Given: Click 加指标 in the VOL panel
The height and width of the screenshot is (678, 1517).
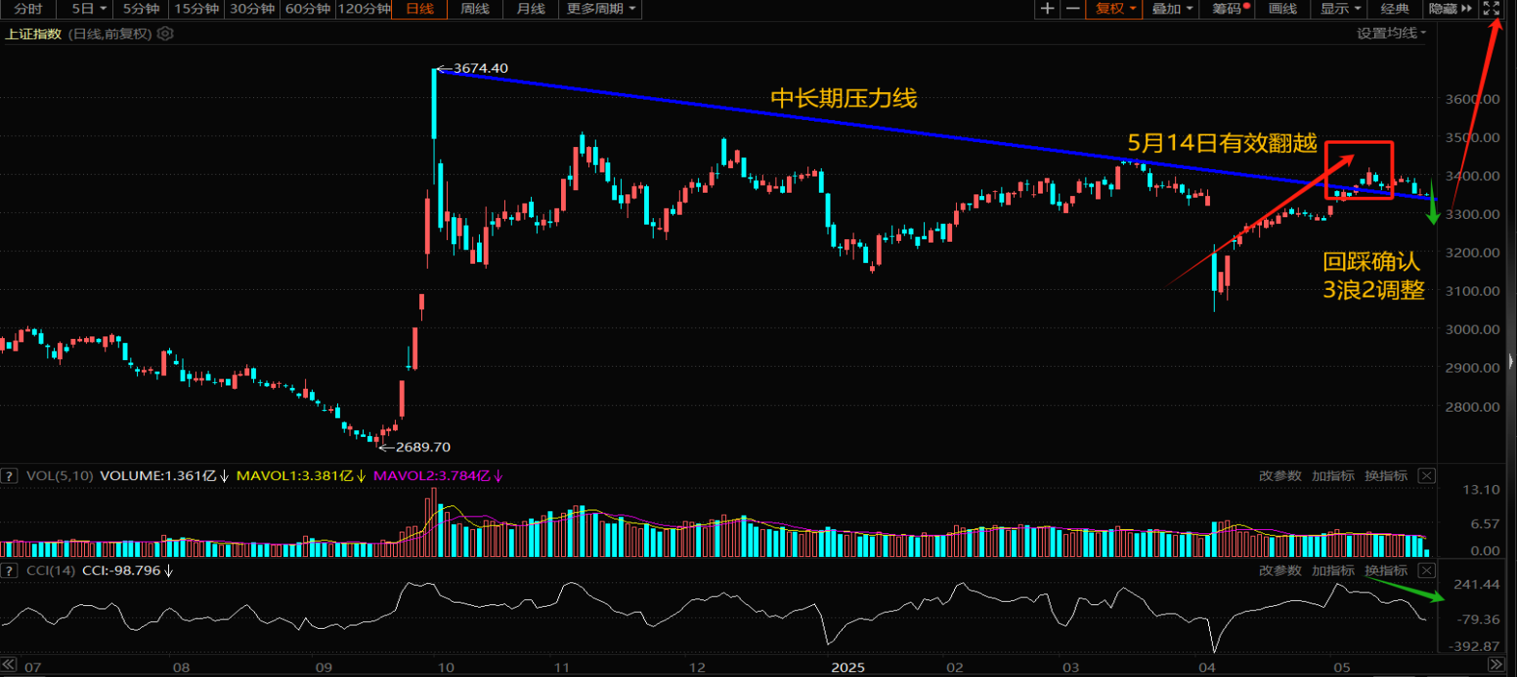Looking at the screenshot, I should [1333, 476].
